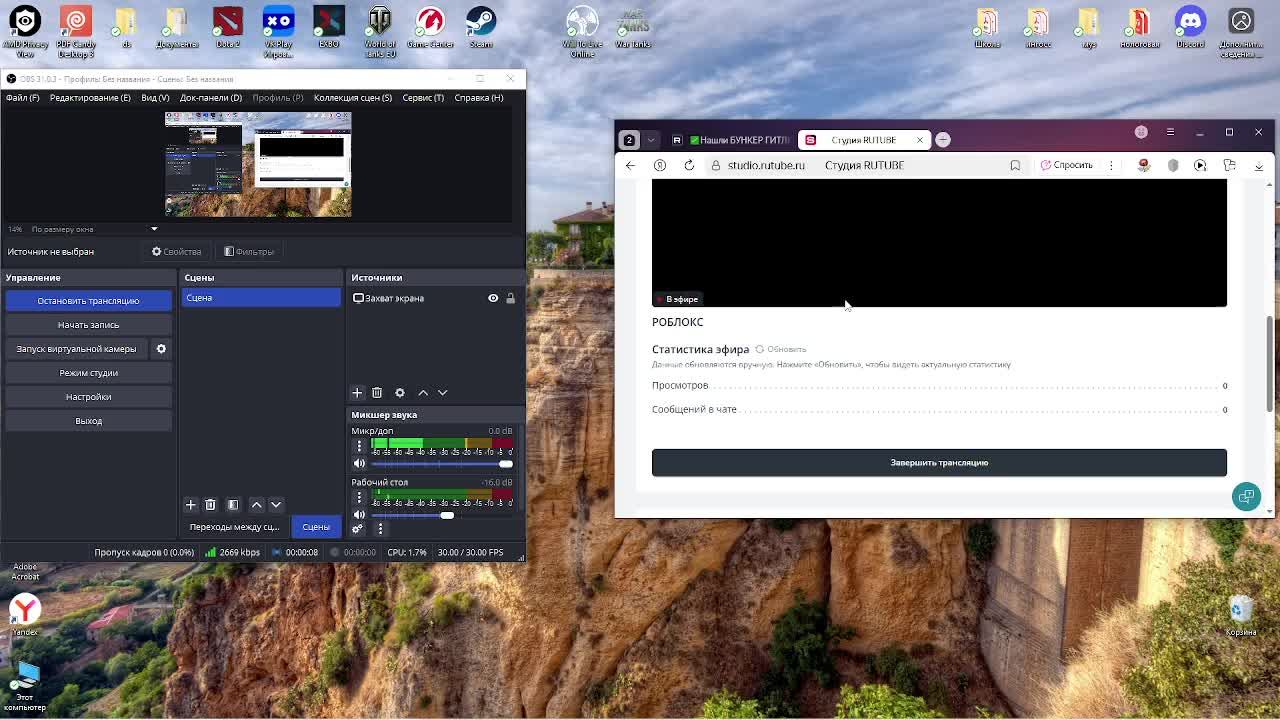Screen dimensions: 1280x720
Task: Switch to the Сцены dock tab
Action: tap(316, 527)
